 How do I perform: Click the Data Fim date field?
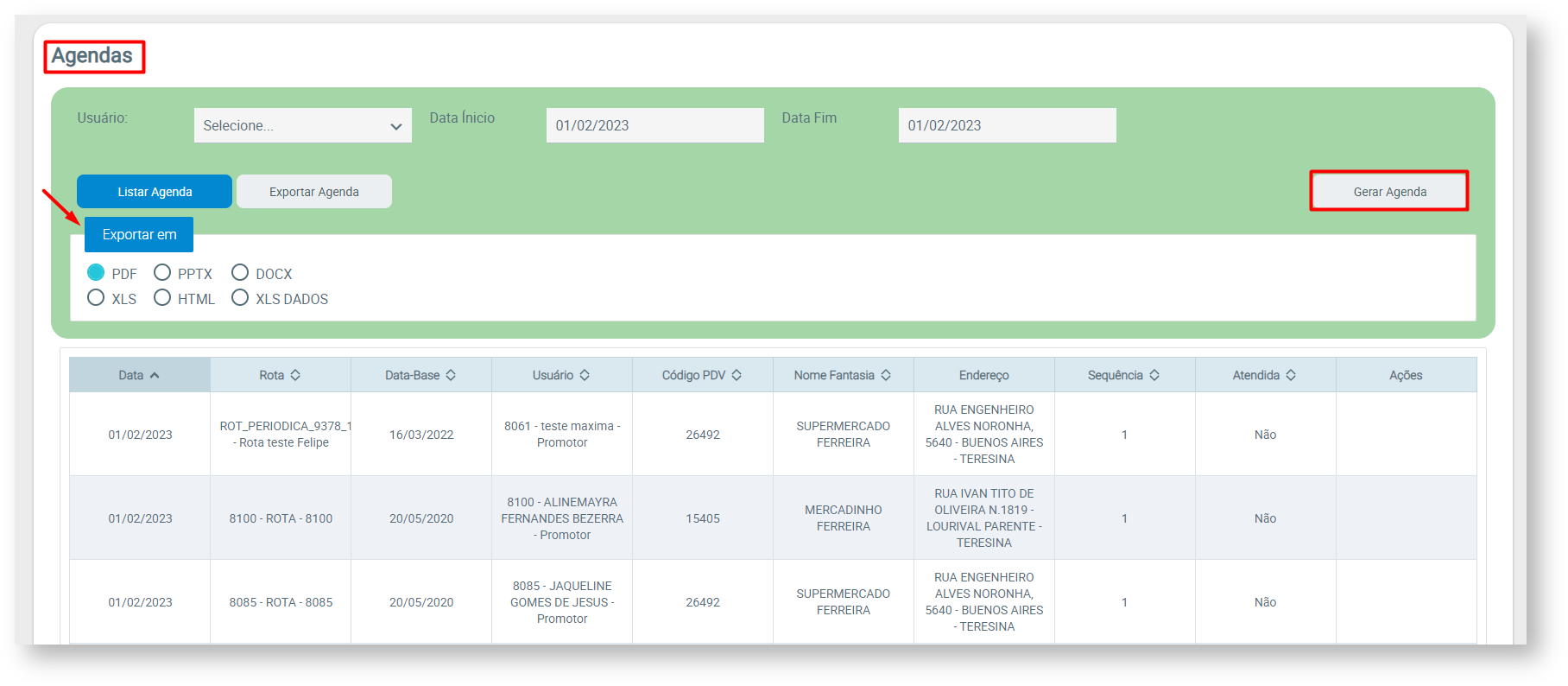point(1007,125)
